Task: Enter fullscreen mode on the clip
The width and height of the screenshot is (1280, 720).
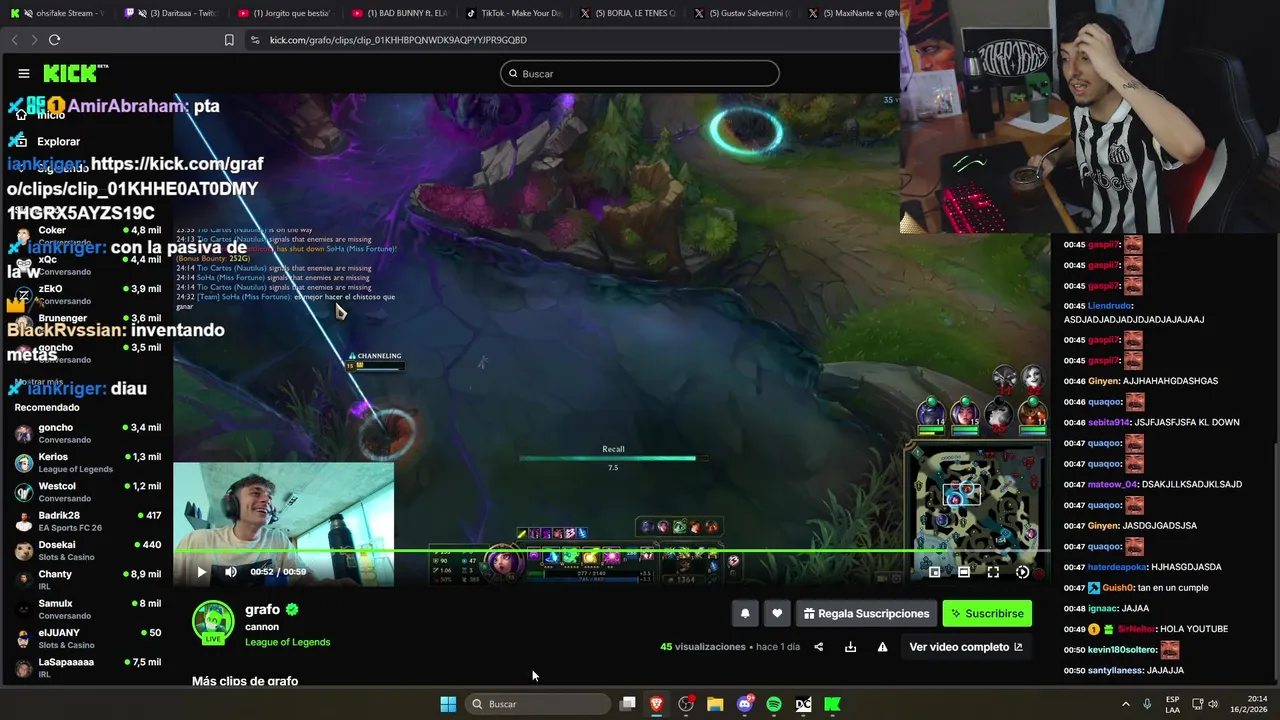Action: 993,572
